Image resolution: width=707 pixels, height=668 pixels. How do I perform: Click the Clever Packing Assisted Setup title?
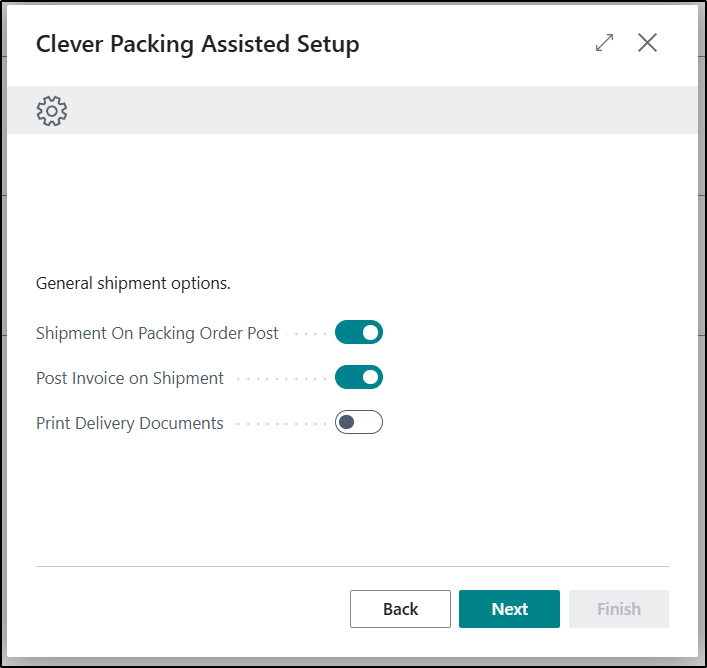(x=197, y=44)
